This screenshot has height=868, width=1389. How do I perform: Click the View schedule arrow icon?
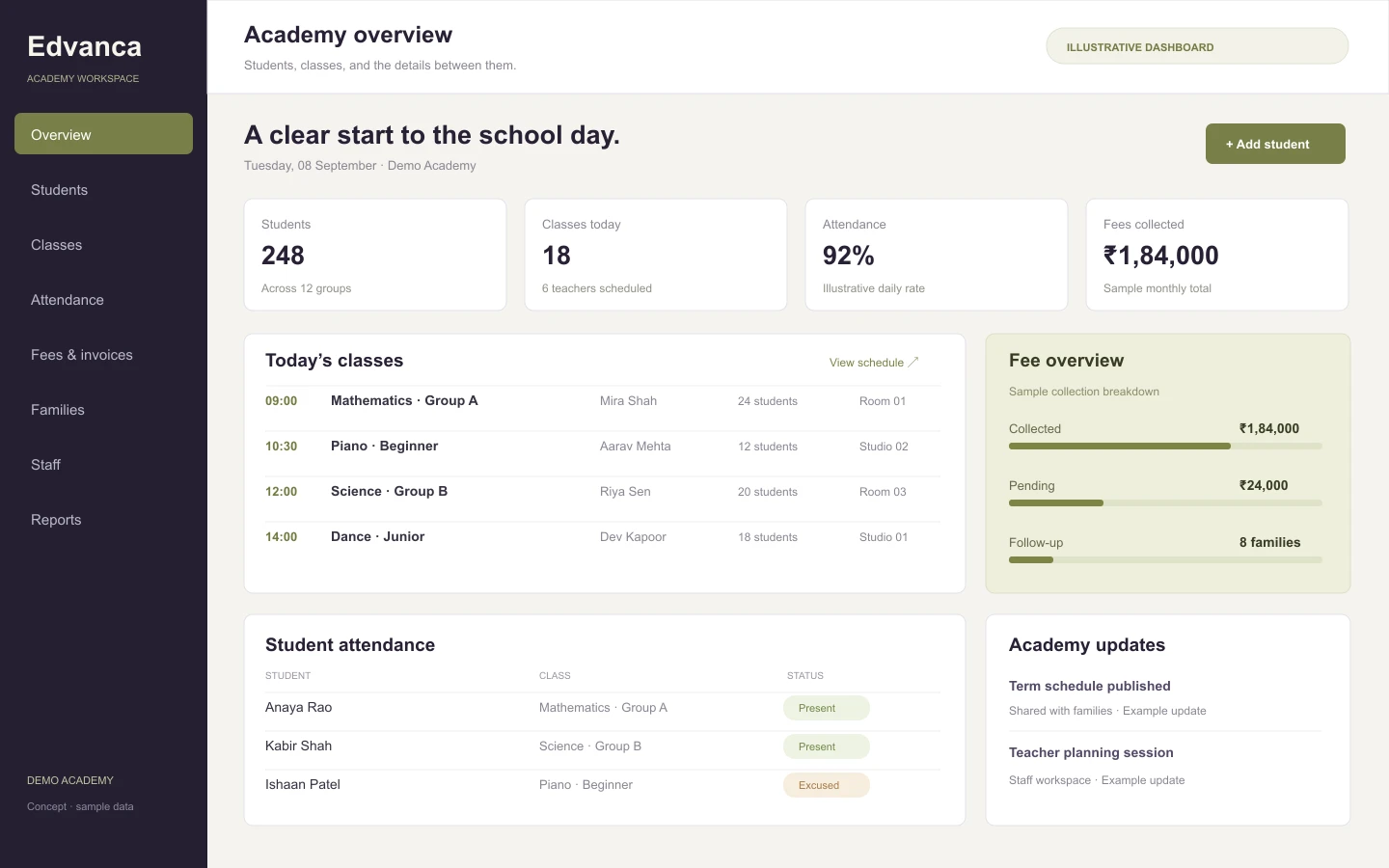913,363
